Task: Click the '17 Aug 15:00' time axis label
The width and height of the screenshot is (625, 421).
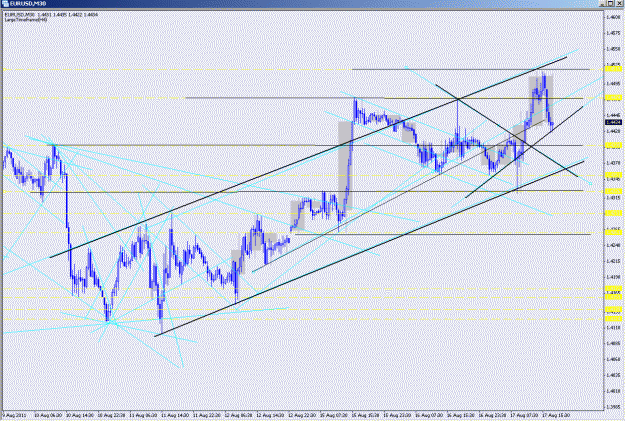Action: pyautogui.click(x=556, y=415)
